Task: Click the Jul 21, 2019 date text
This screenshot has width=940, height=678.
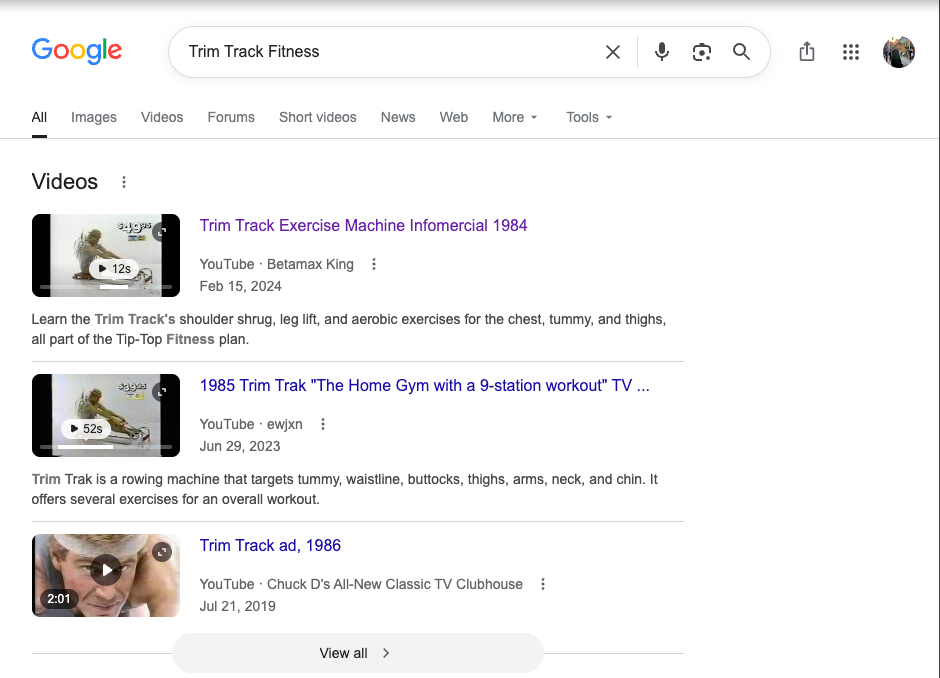Action: (237, 607)
